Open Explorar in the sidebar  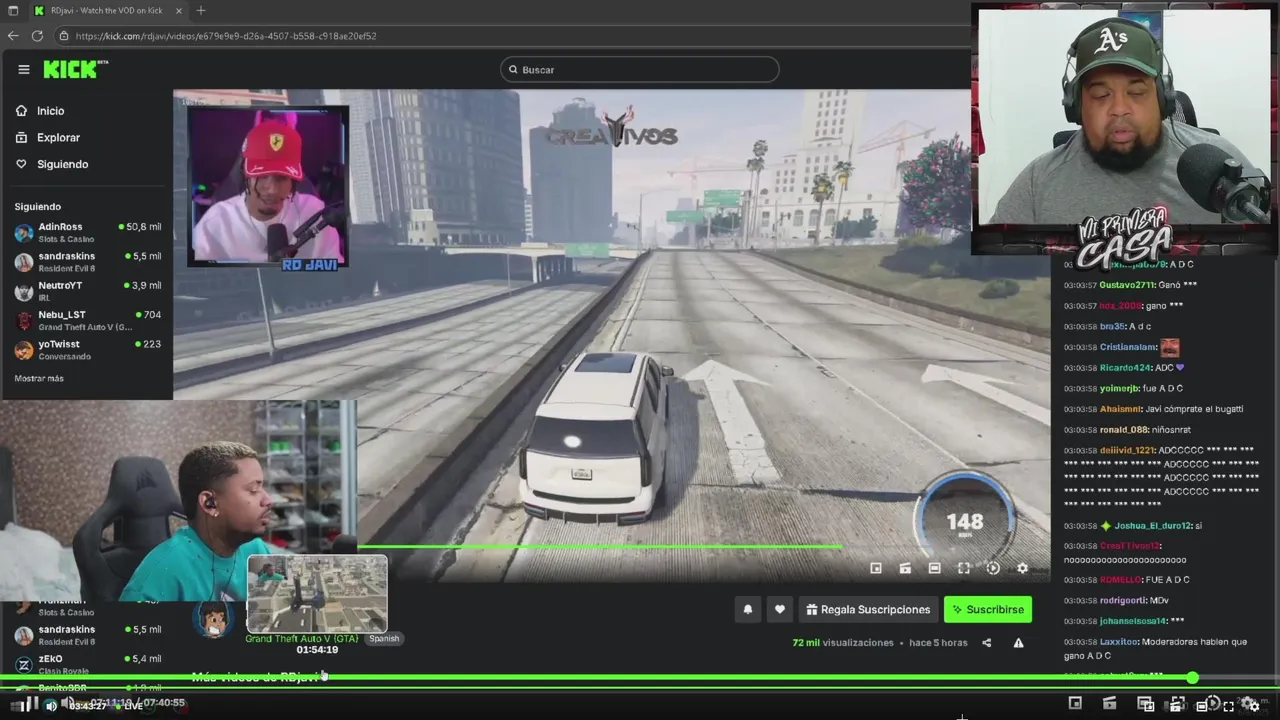(x=49, y=137)
